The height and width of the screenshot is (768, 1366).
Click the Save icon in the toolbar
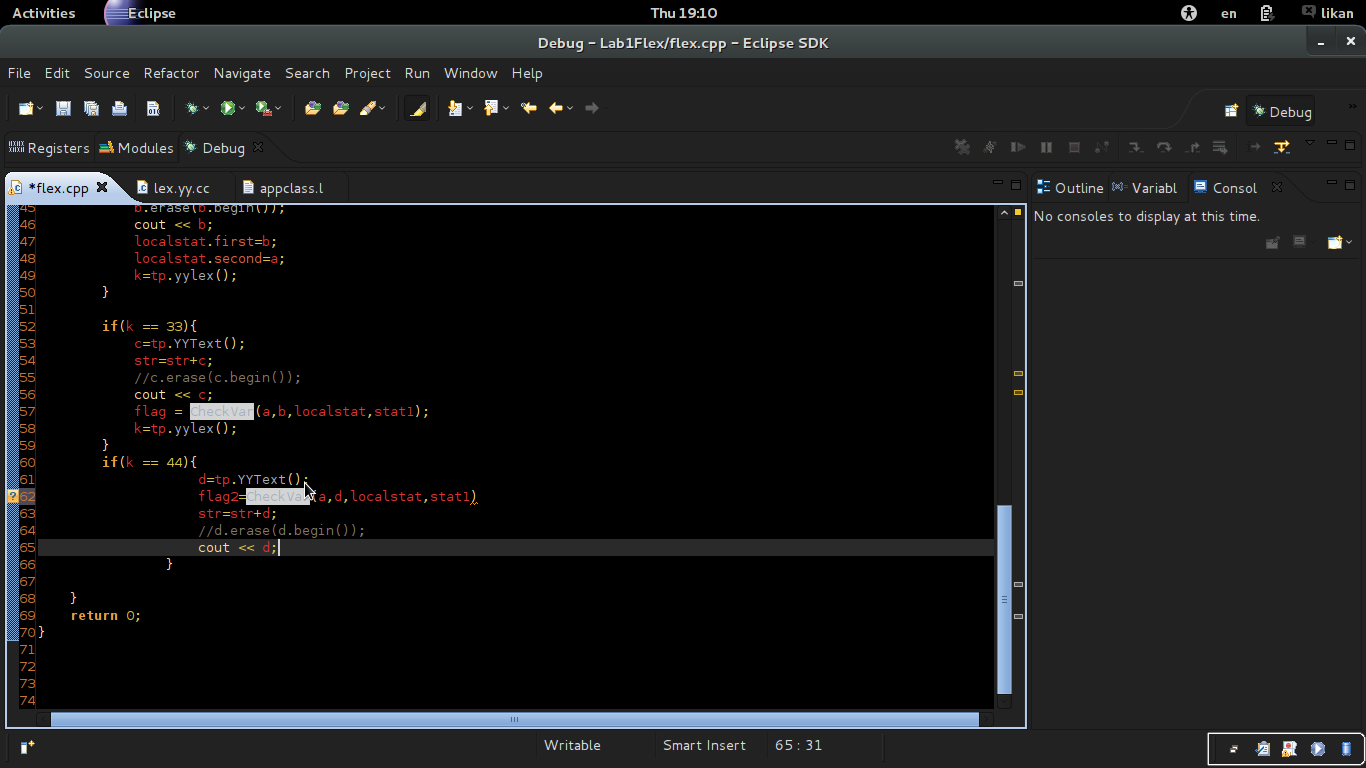(x=63, y=108)
